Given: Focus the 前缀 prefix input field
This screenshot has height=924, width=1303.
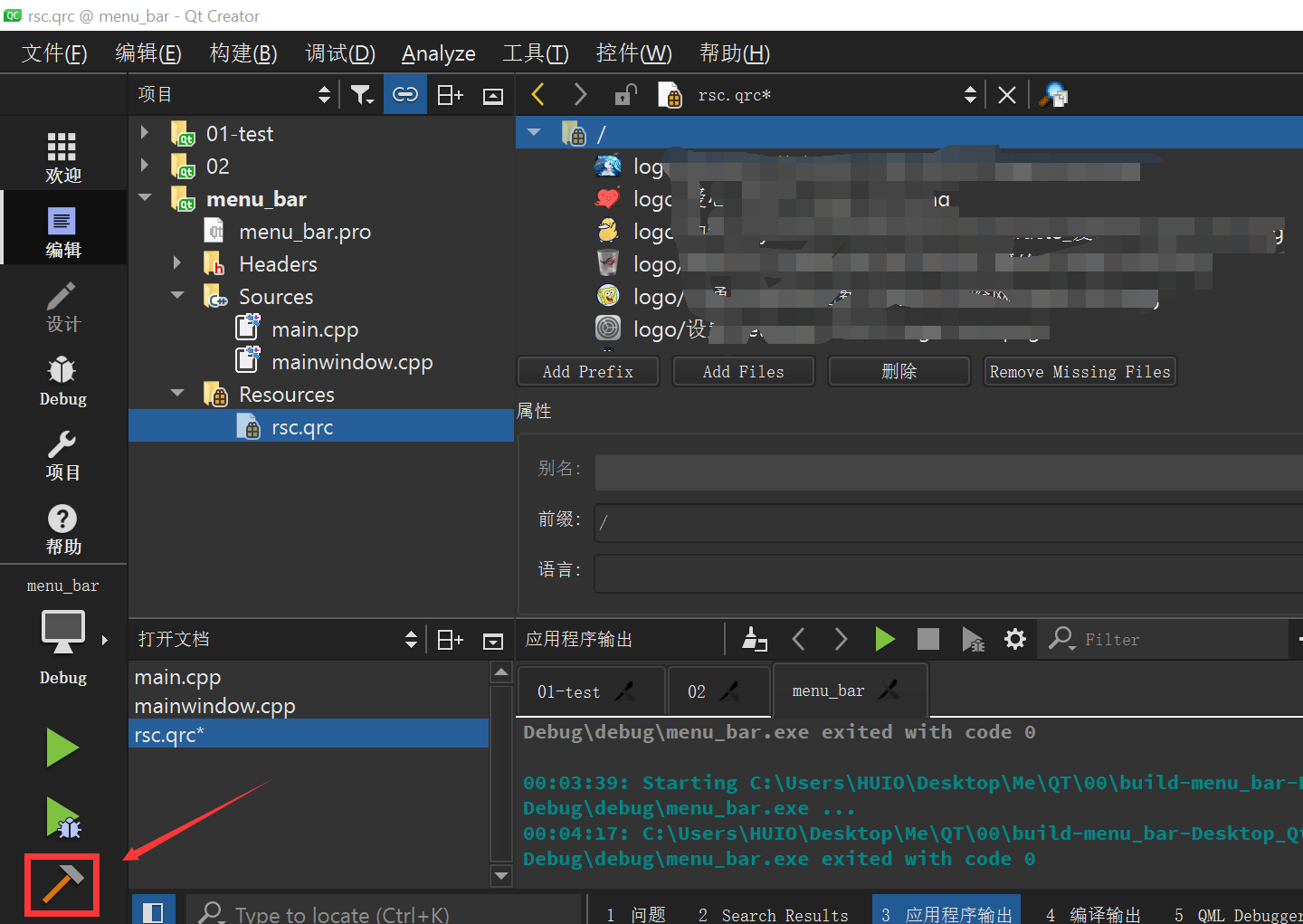Looking at the screenshot, I should [948, 522].
